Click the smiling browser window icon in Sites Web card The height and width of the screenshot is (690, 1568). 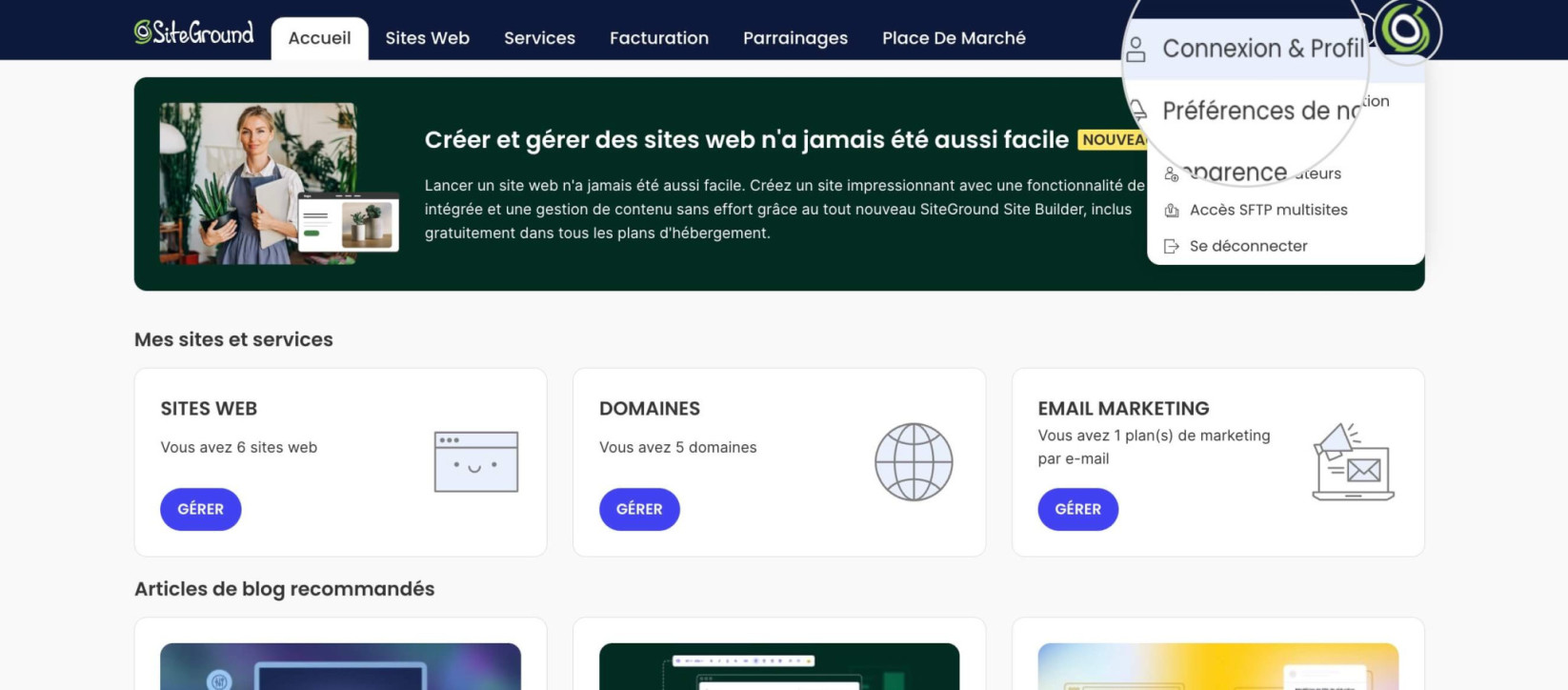476,462
